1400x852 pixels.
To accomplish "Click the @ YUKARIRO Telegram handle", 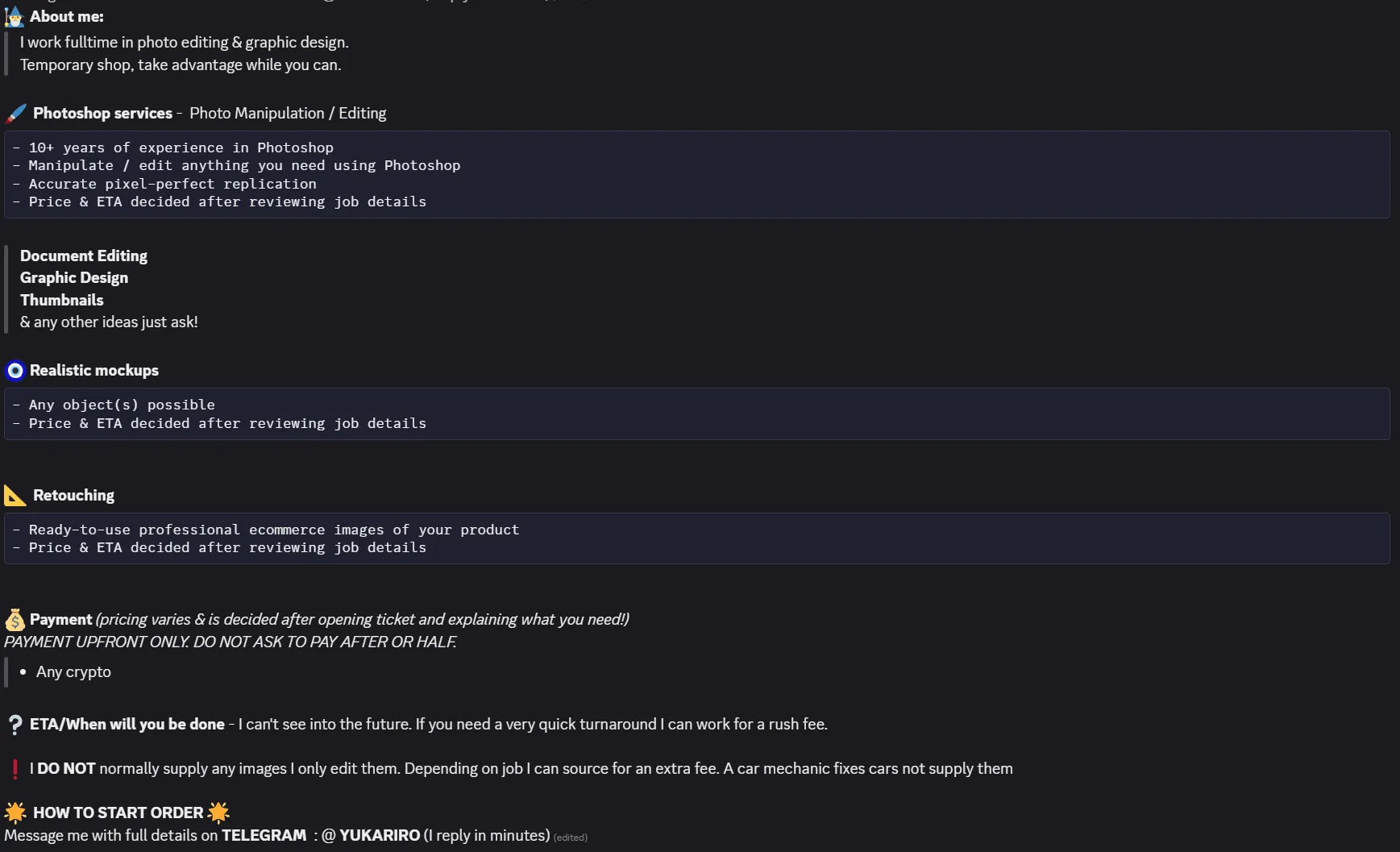I will [371, 835].
